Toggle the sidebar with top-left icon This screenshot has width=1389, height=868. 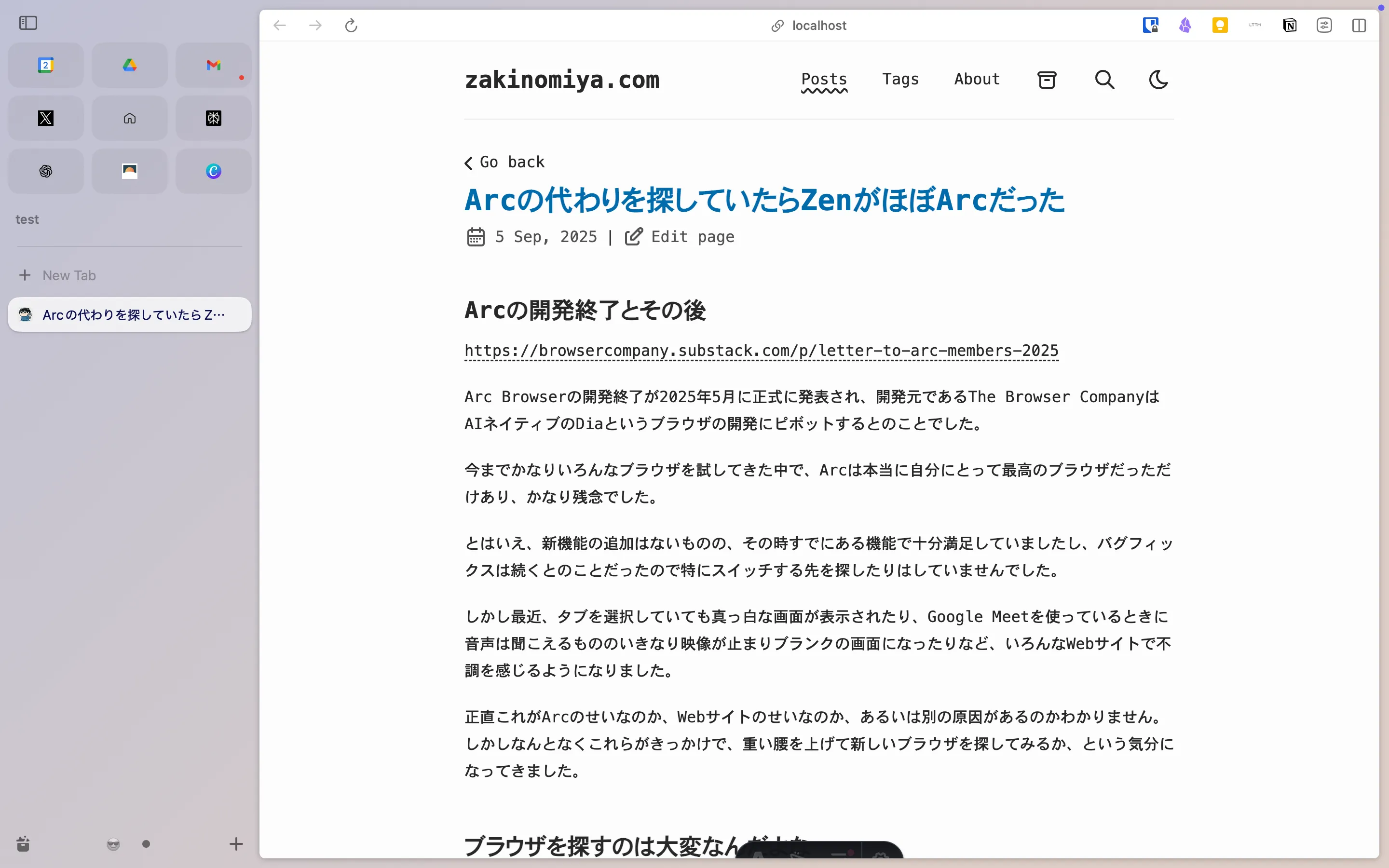coord(28,23)
